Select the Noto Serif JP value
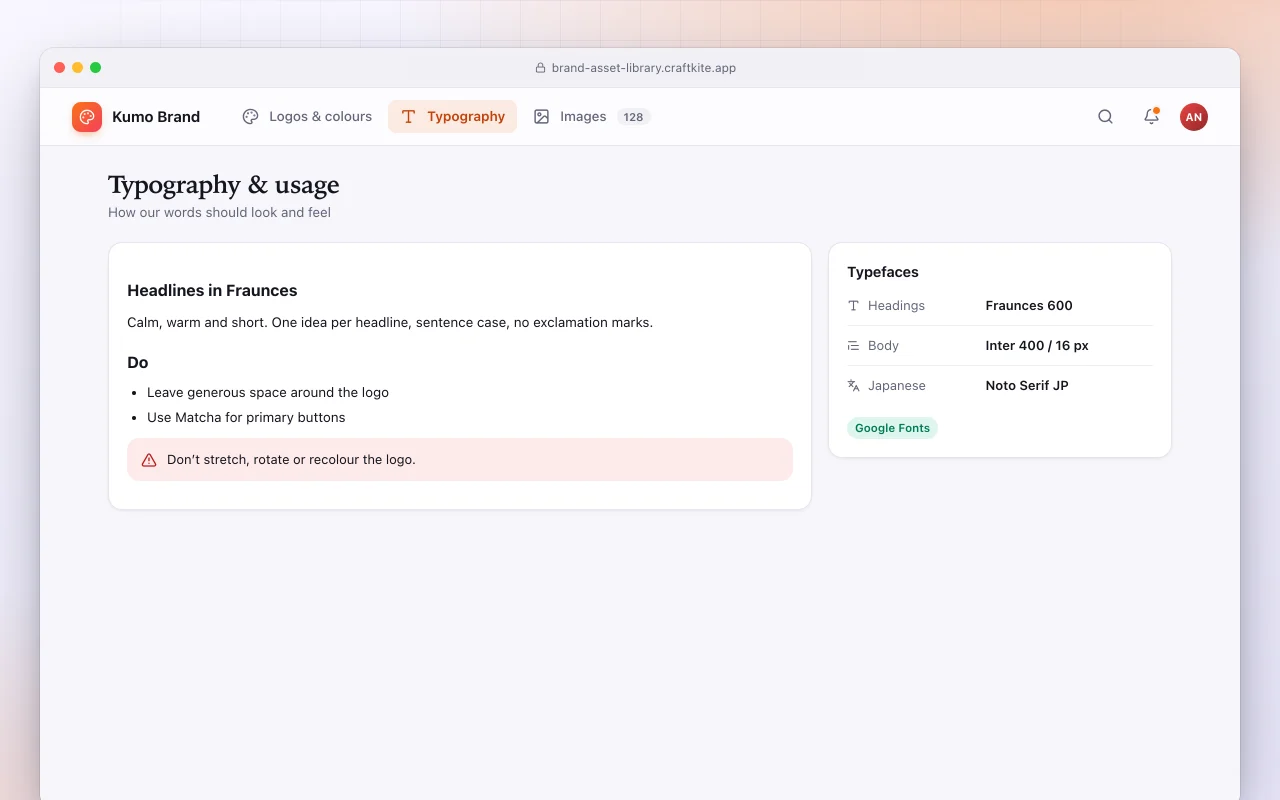This screenshot has width=1280, height=800. 1027,386
